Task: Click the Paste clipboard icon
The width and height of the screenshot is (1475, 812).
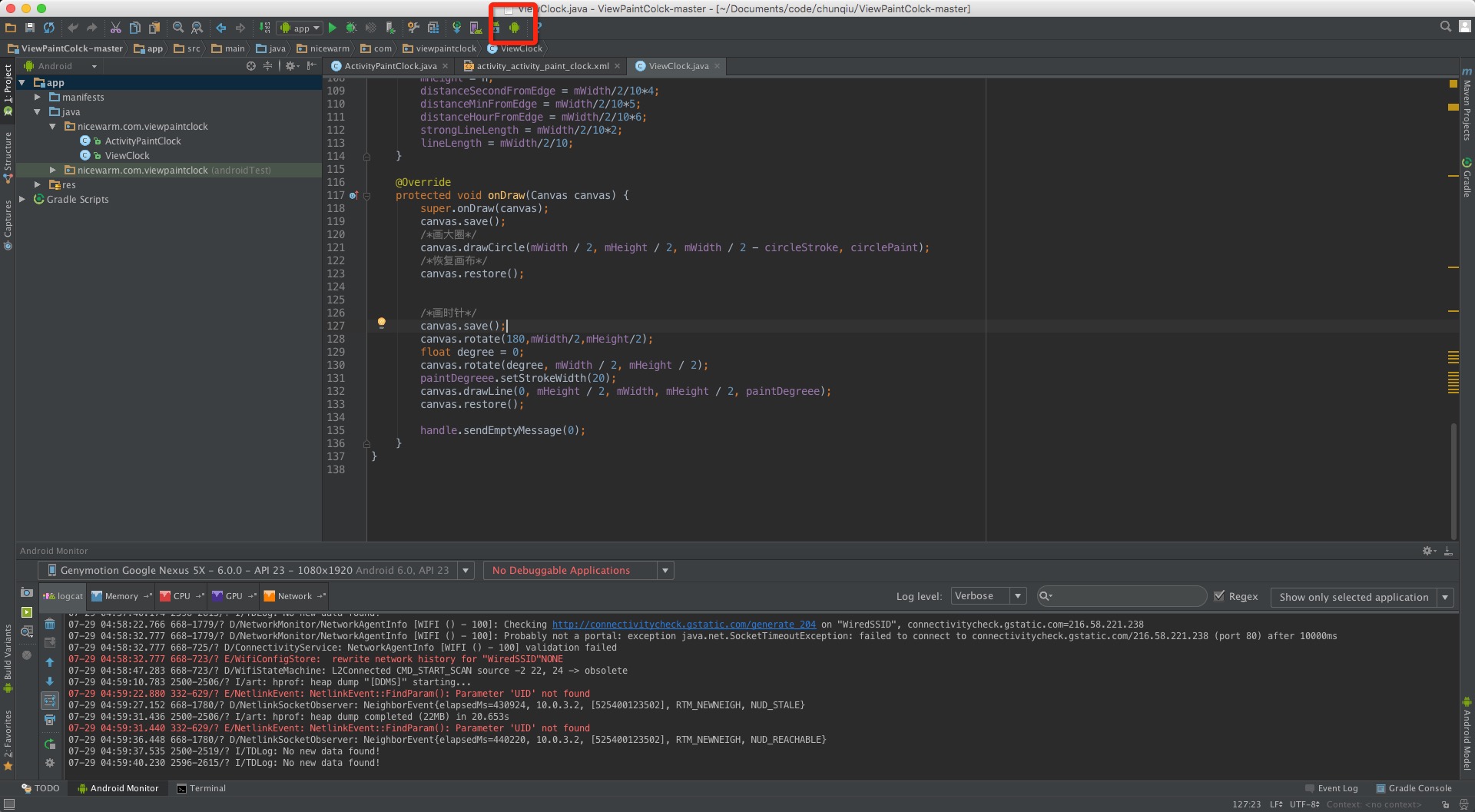Action: [154, 28]
